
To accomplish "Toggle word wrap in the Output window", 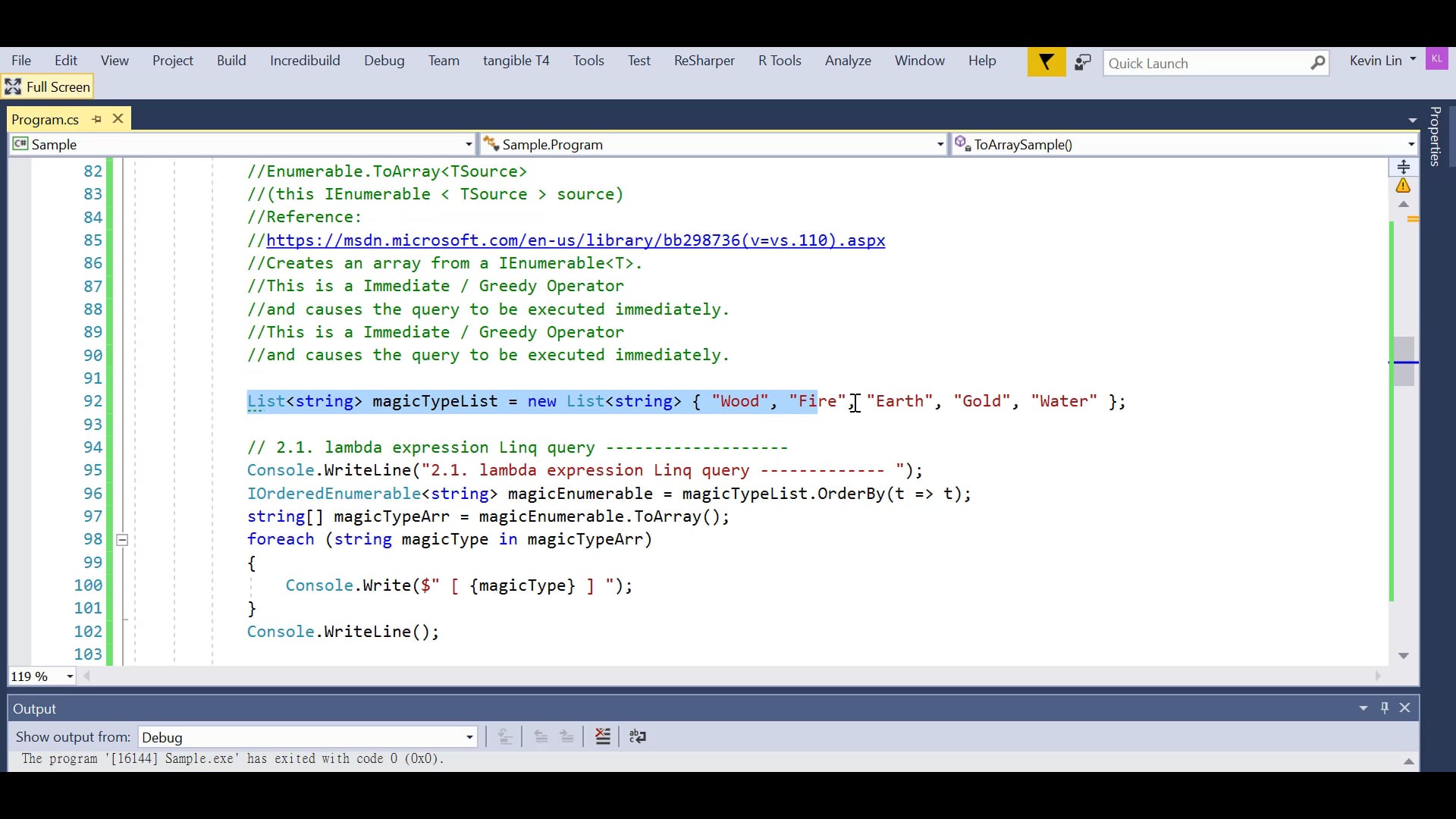I will pos(638,736).
